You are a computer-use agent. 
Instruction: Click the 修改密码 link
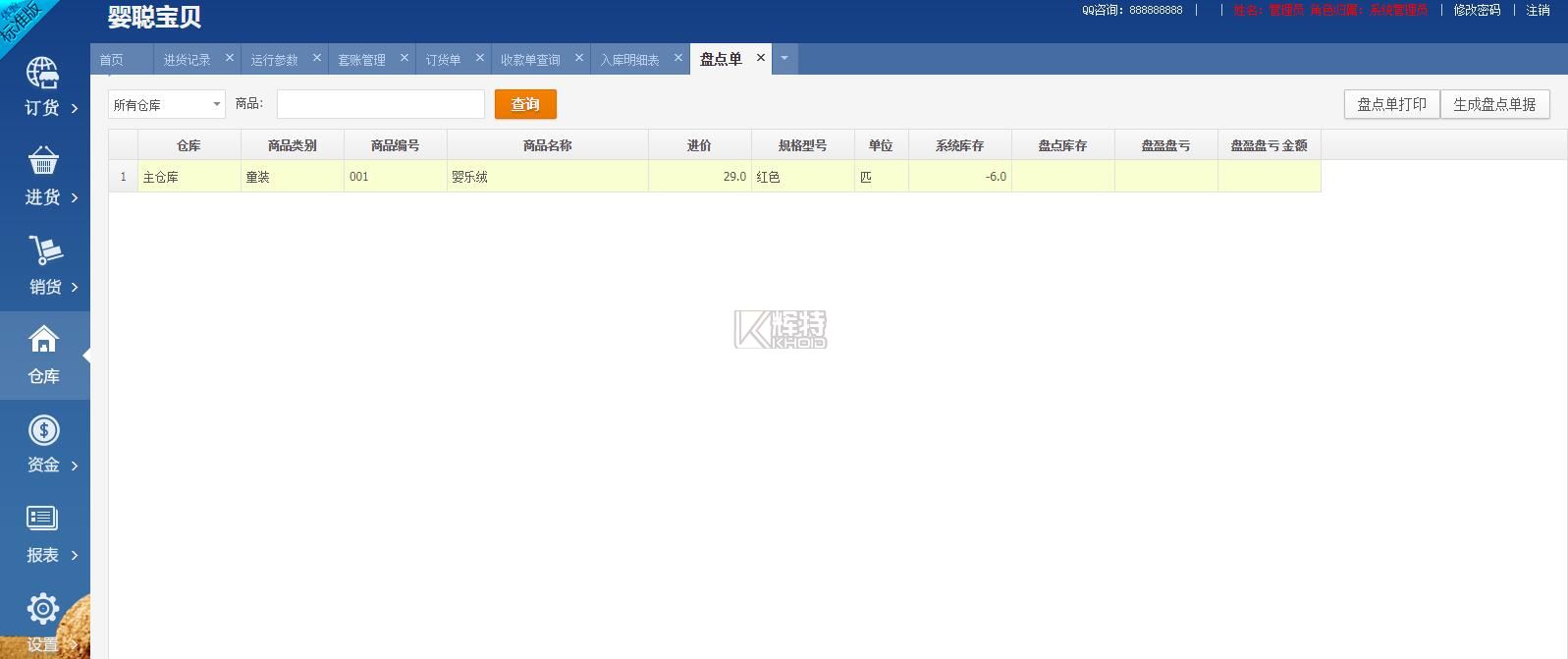coord(1476,10)
